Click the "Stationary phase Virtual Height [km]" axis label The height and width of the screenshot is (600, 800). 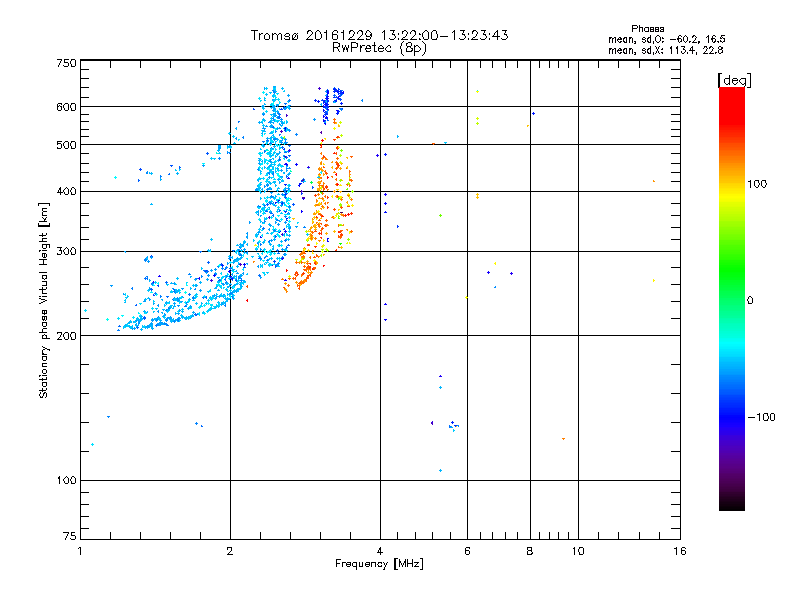pyautogui.click(x=43, y=300)
